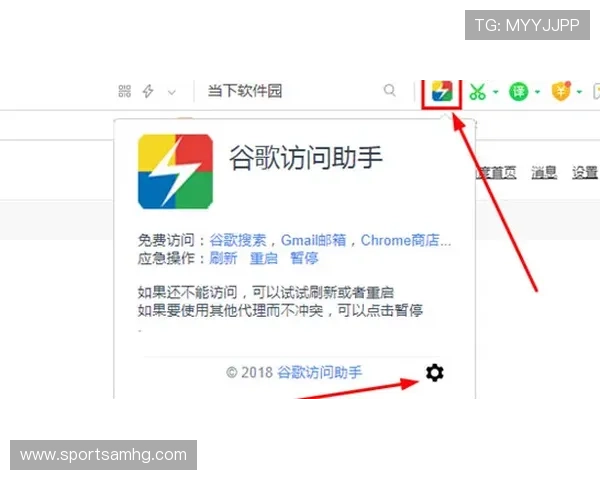Click the 刷新 emergency action
Viewport: 600px width, 480px height.
click(x=223, y=258)
